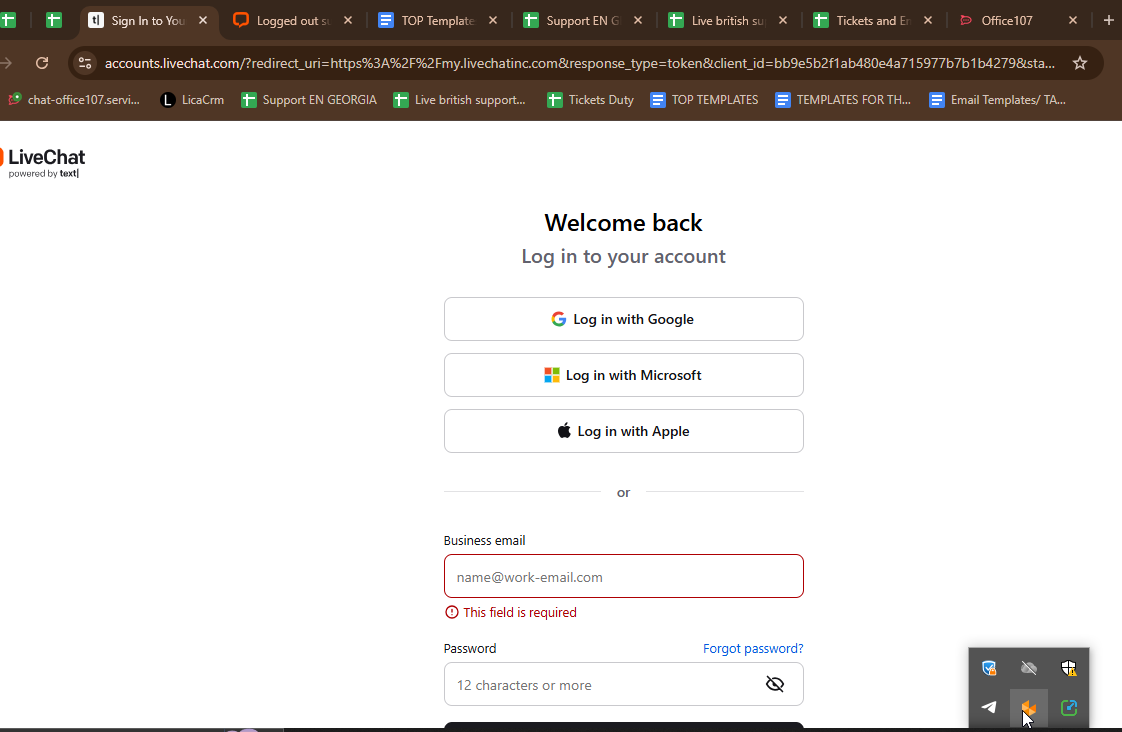Open chat-office107.servi... bookmark
Viewport: 1122px width, 732px height.
click(x=74, y=99)
